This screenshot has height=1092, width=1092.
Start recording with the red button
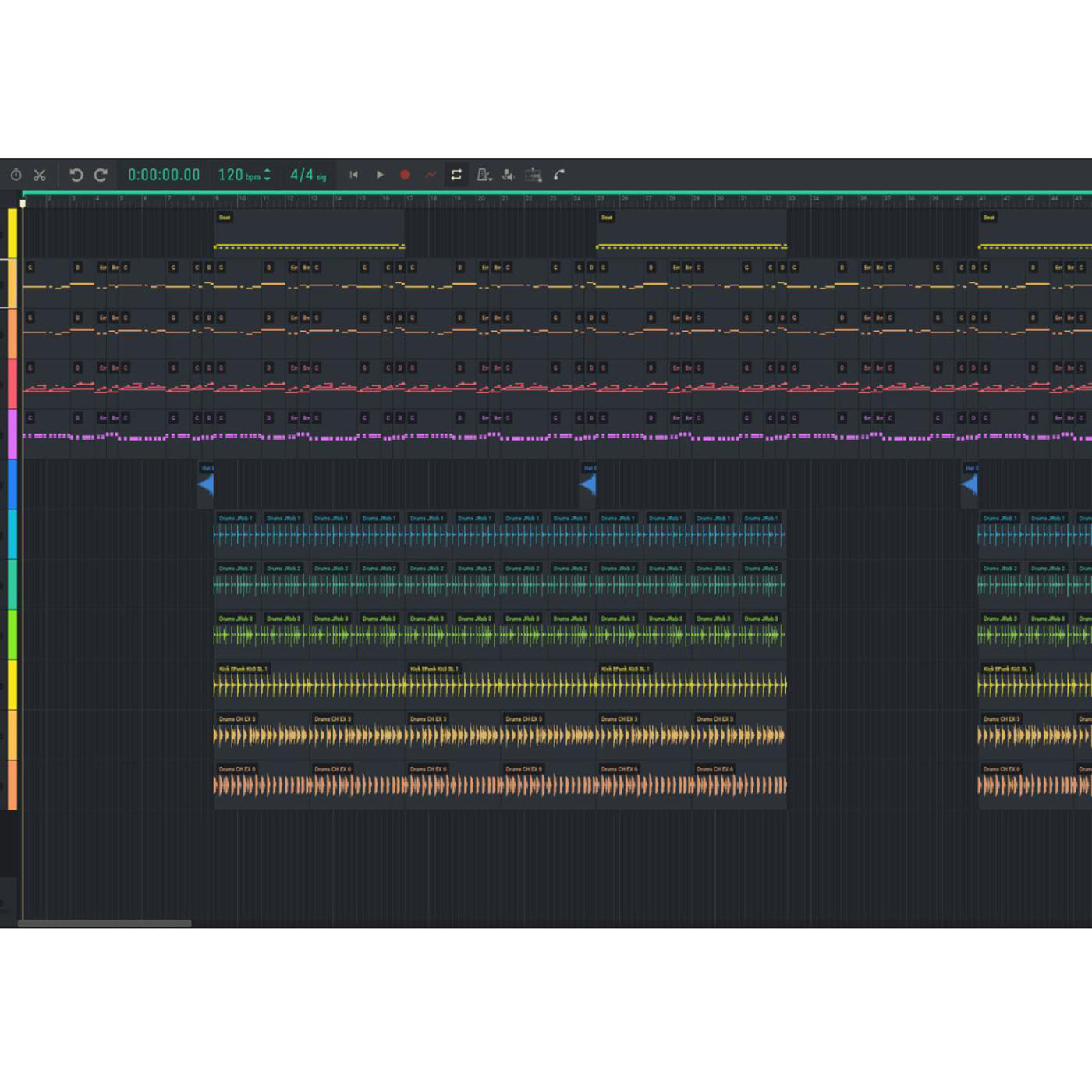[405, 175]
